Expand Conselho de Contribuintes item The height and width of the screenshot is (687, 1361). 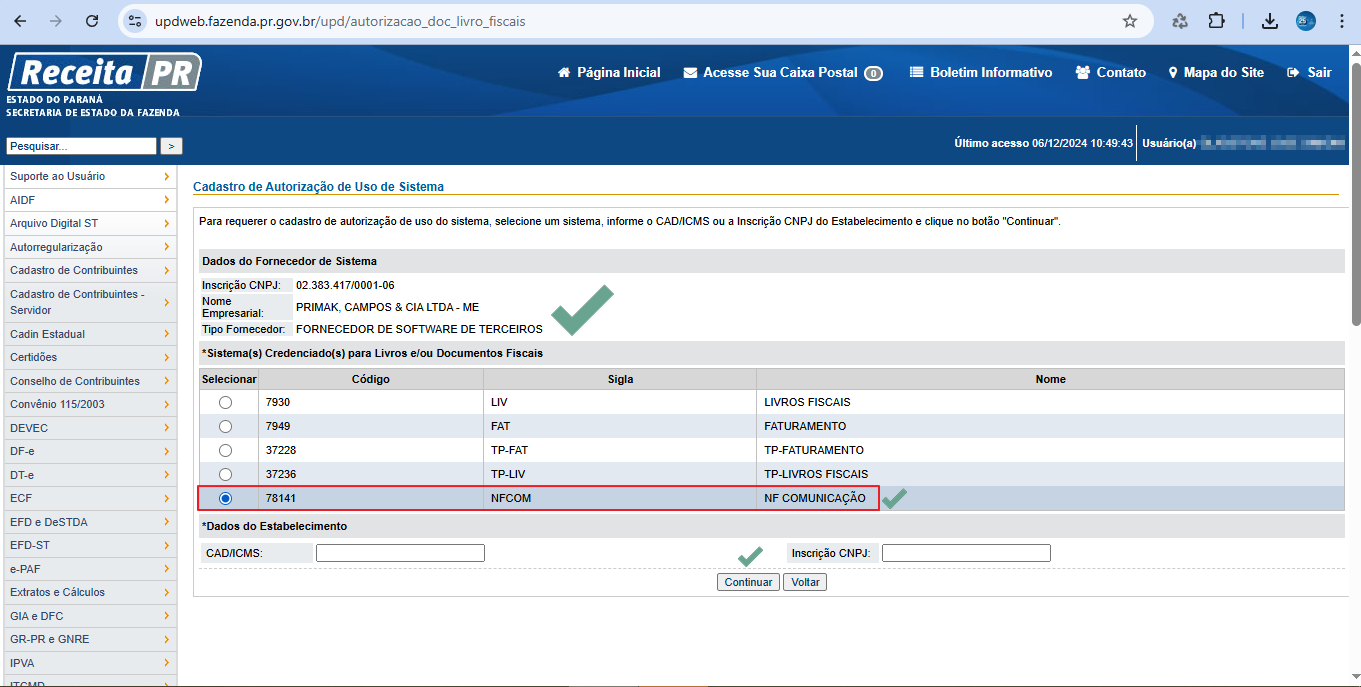89,381
